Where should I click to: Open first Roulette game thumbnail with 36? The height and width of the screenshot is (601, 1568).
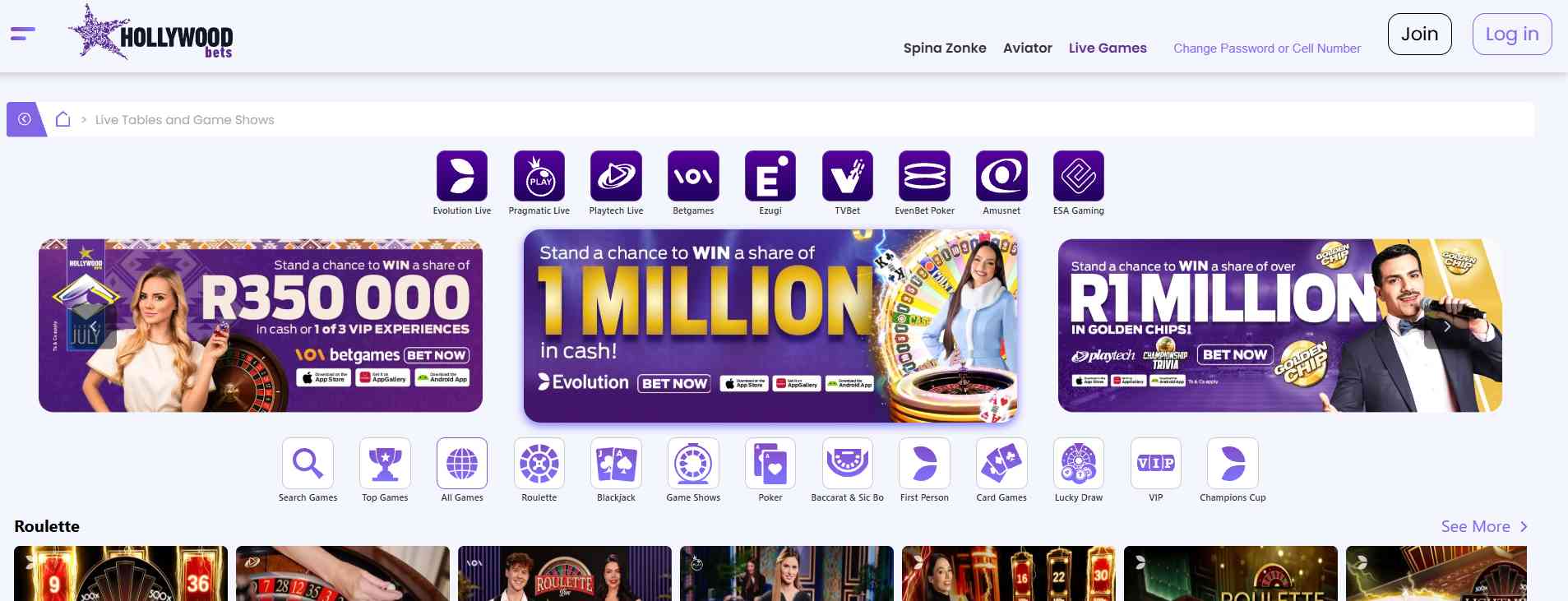[121, 574]
